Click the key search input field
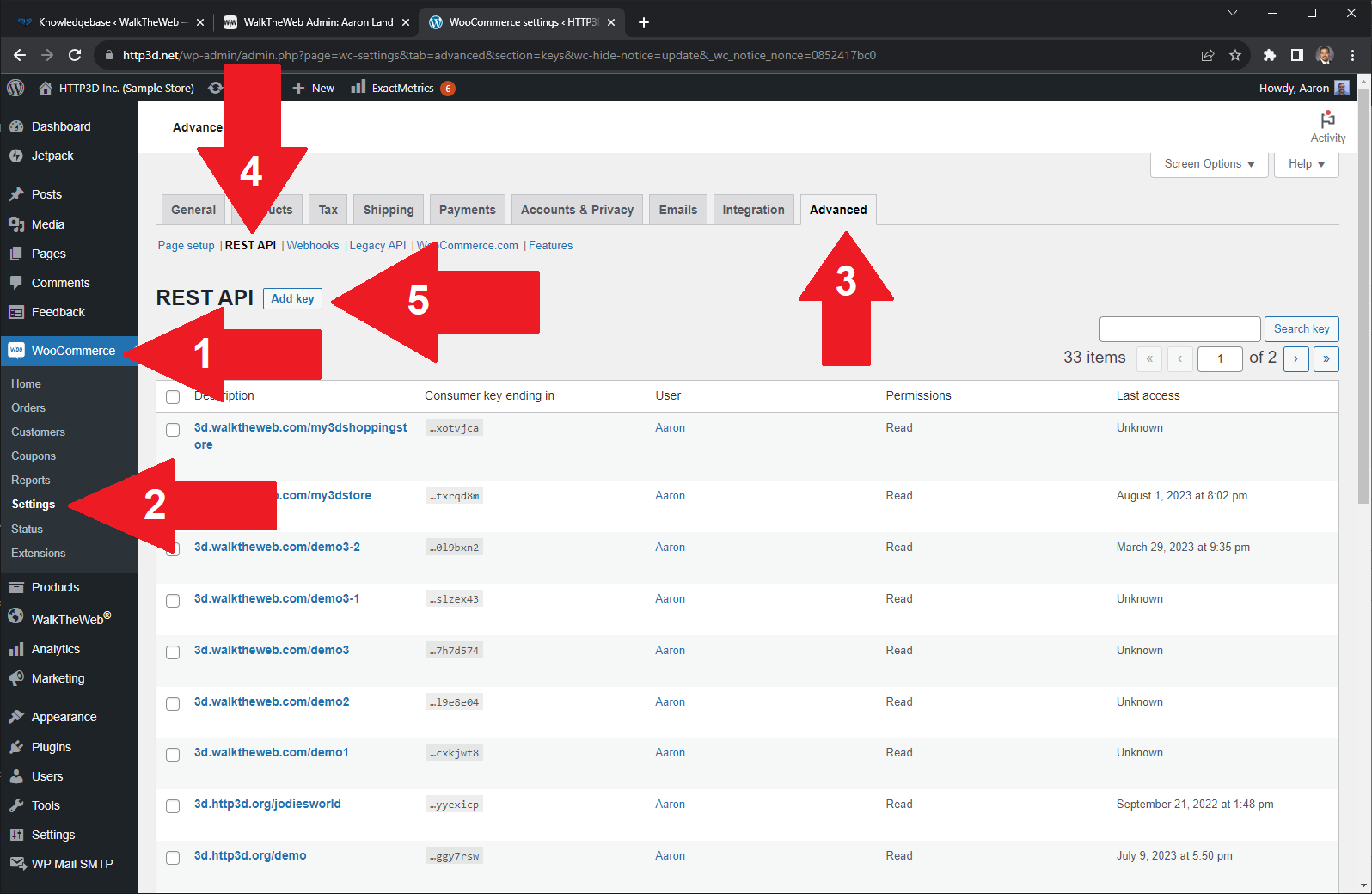Screen dimensions: 1372x894 click(x=1179, y=329)
